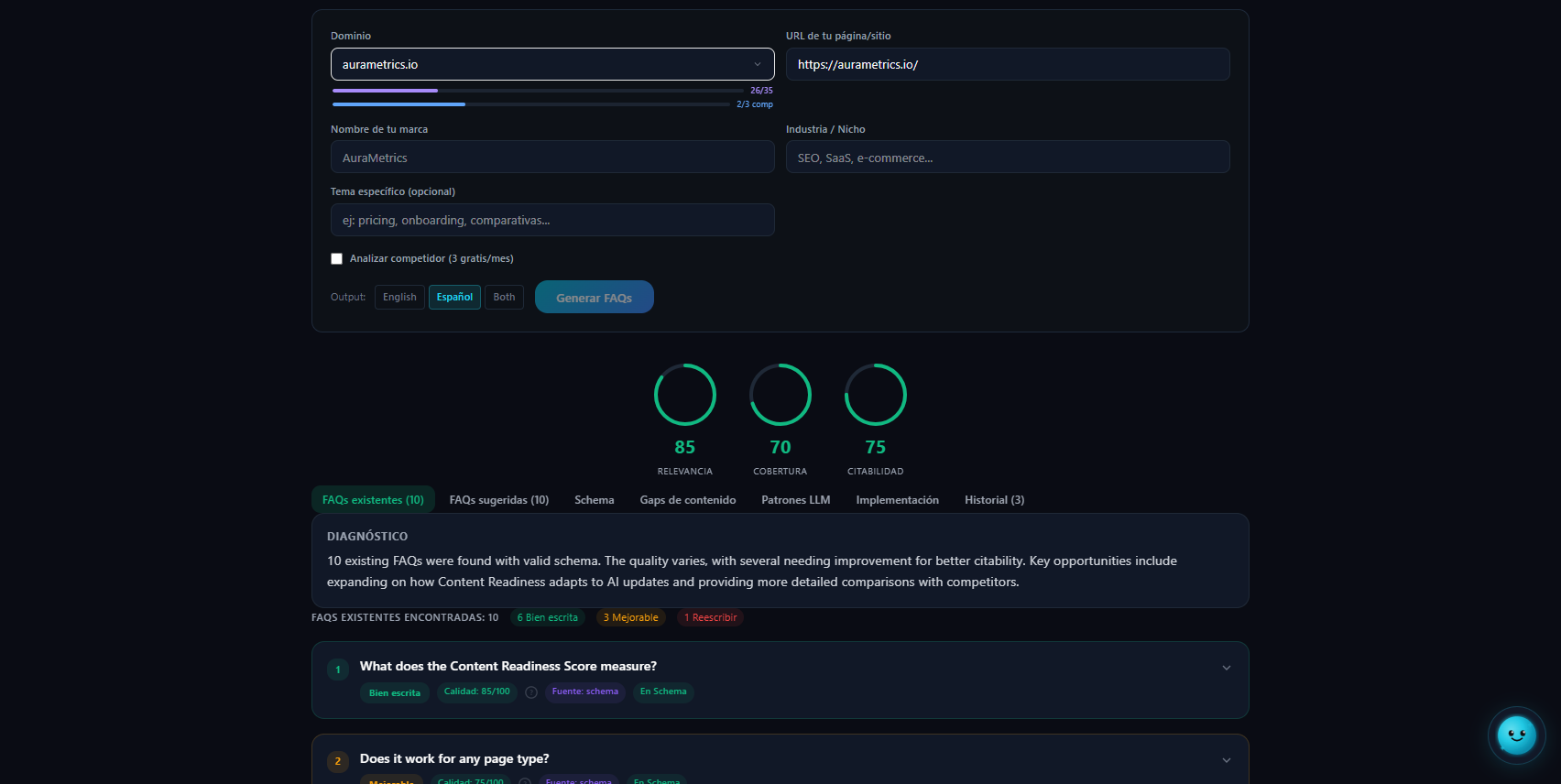
Task: Click the DIAGNÓSTICO heading
Action: click(x=367, y=537)
